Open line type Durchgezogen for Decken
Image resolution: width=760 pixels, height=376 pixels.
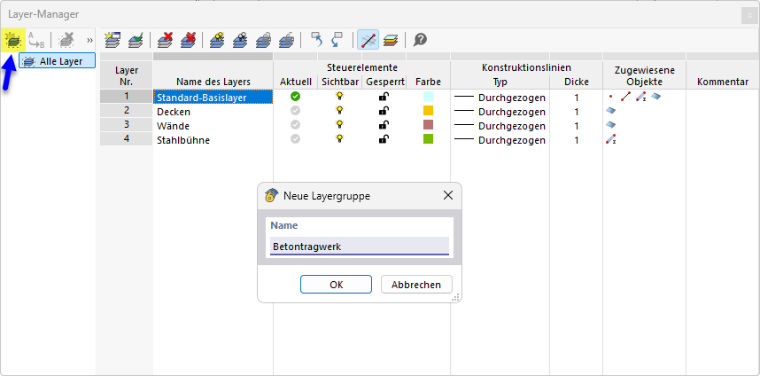coord(500,111)
